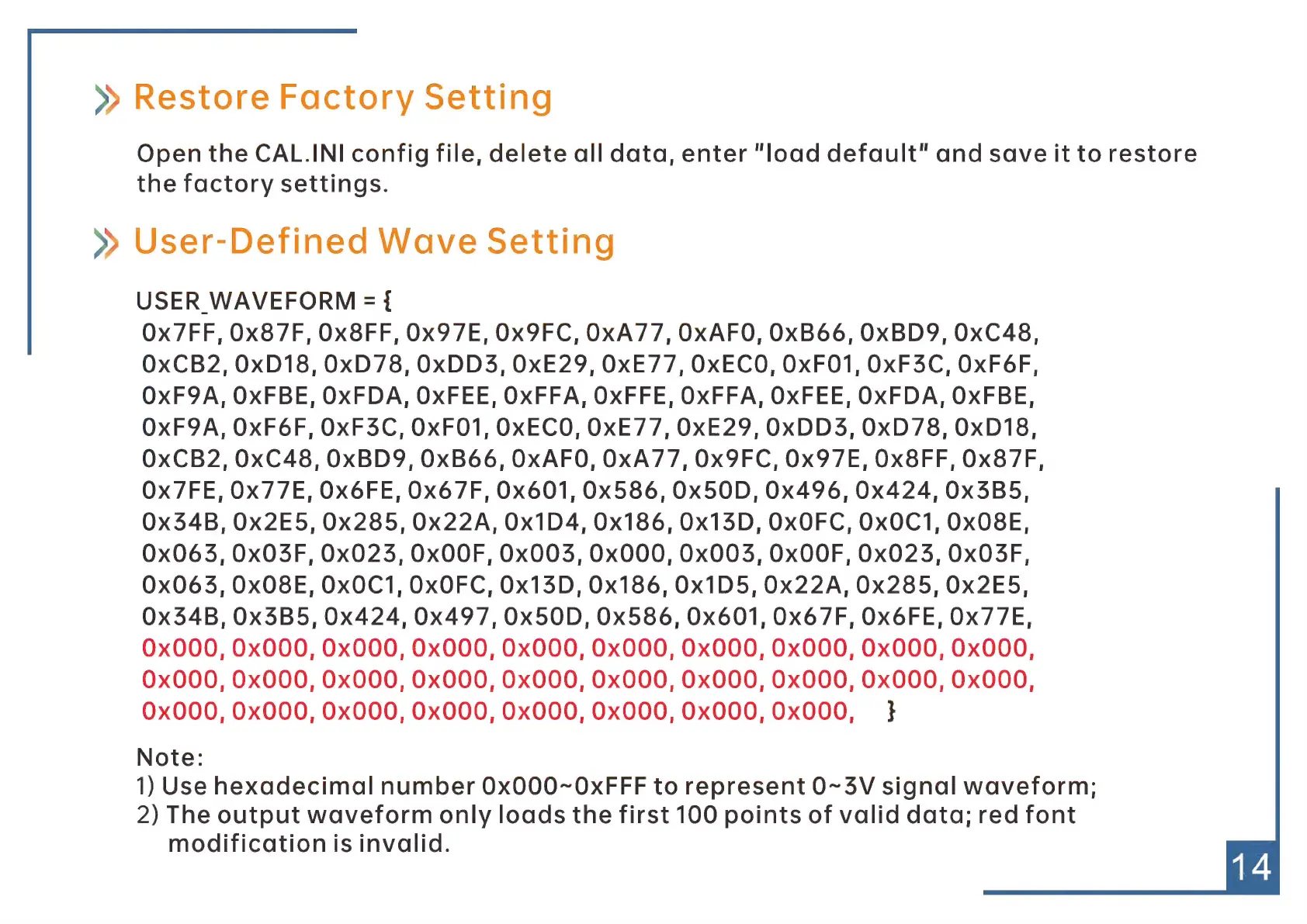1307x924 pixels.
Task: Click the double-chevron icon beside User-Defined Wave Setting
Action: coord(106,244)
